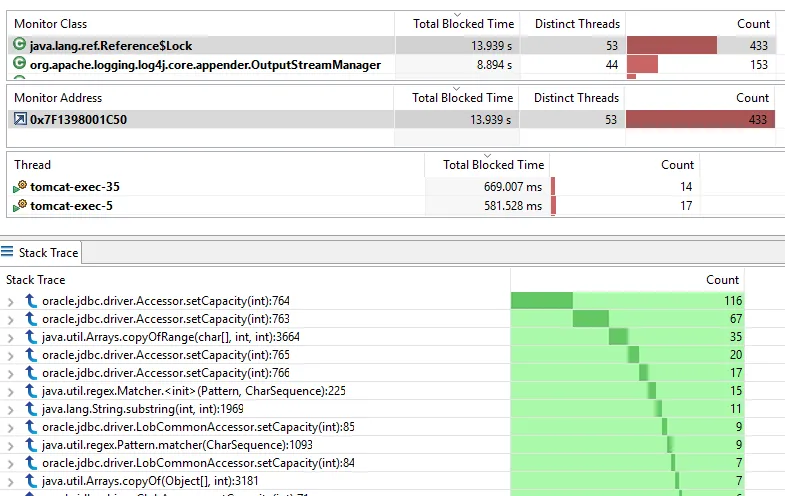Click frame arrow icon for Pattern.matcher row
785x496 pixels.
(x=31, y=445)
